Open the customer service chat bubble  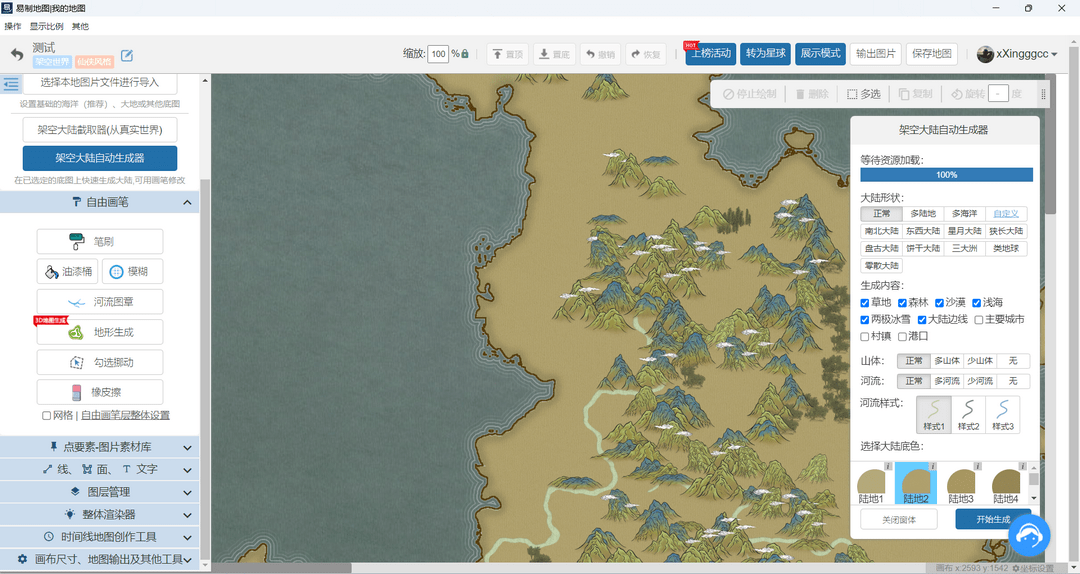pos(1027,538)
